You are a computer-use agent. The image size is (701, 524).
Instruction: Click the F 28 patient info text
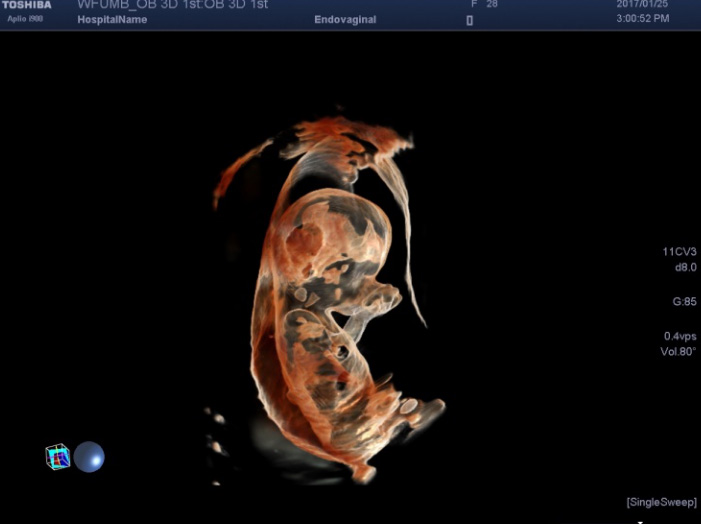point(484,5)
